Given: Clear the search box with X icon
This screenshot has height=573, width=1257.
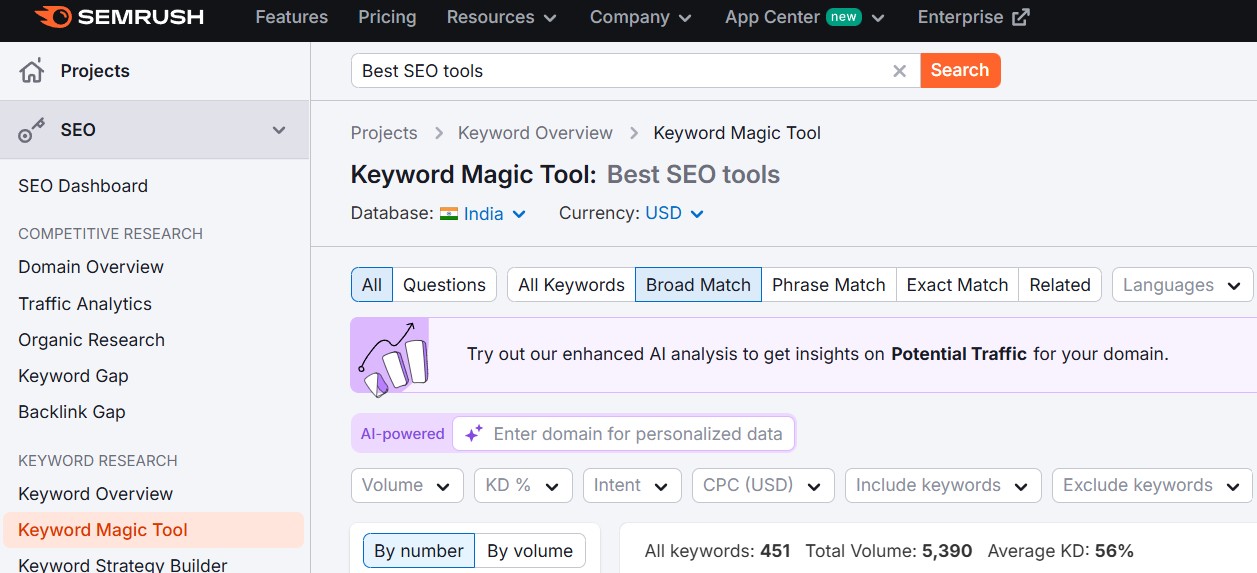Looking at the screenshot, I should tap(899, 71).
